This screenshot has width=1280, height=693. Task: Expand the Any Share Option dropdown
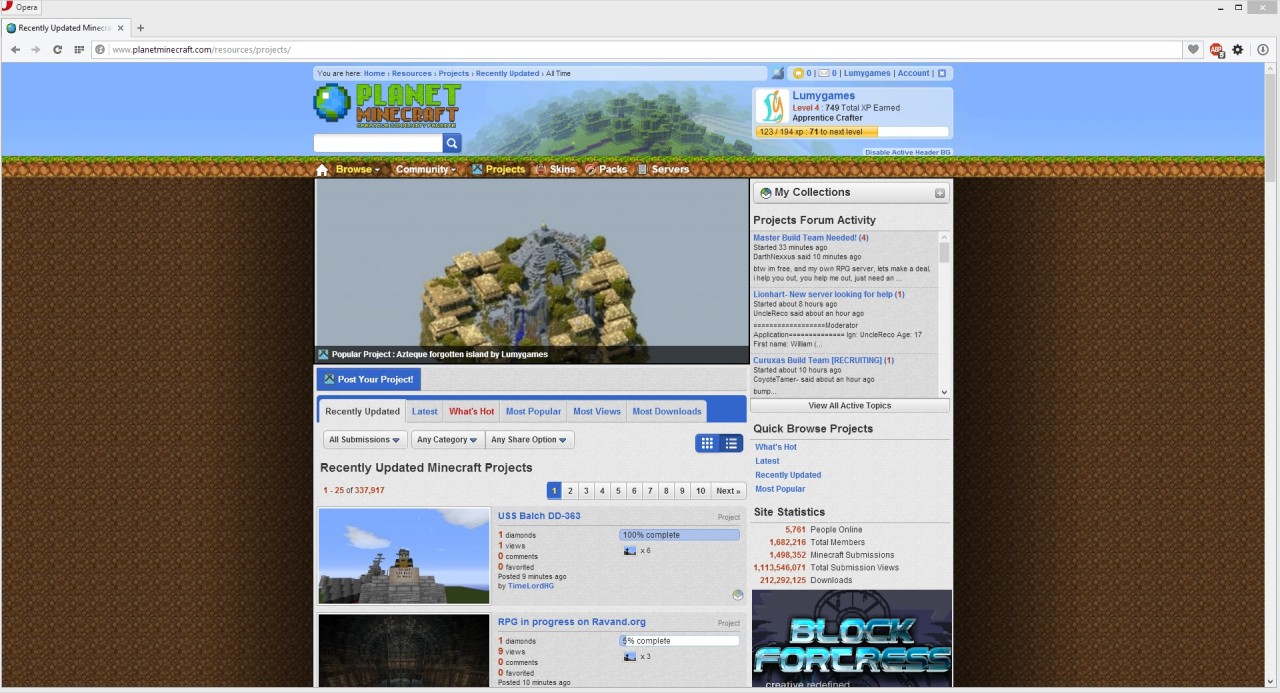529,439
